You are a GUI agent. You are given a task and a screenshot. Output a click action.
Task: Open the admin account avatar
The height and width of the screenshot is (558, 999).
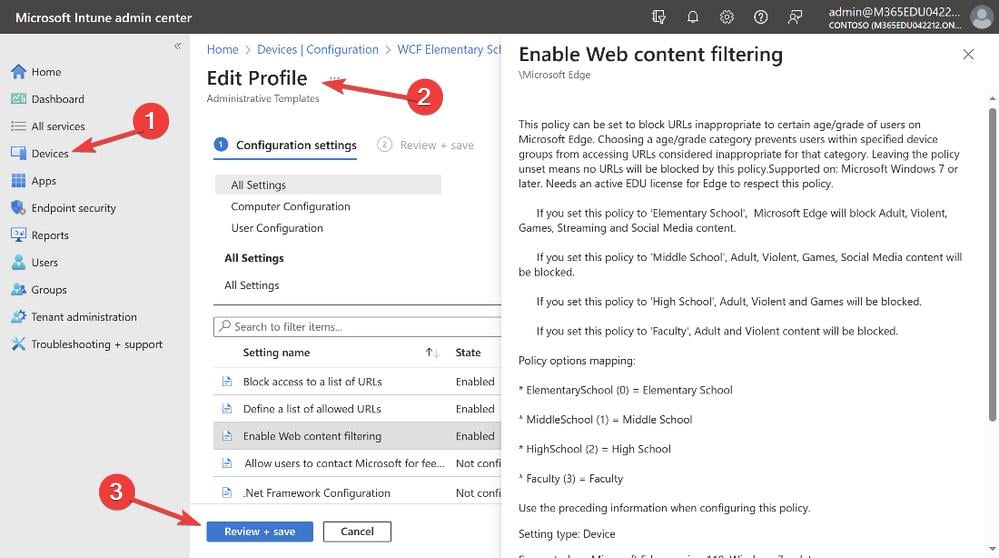coord(981,17)
